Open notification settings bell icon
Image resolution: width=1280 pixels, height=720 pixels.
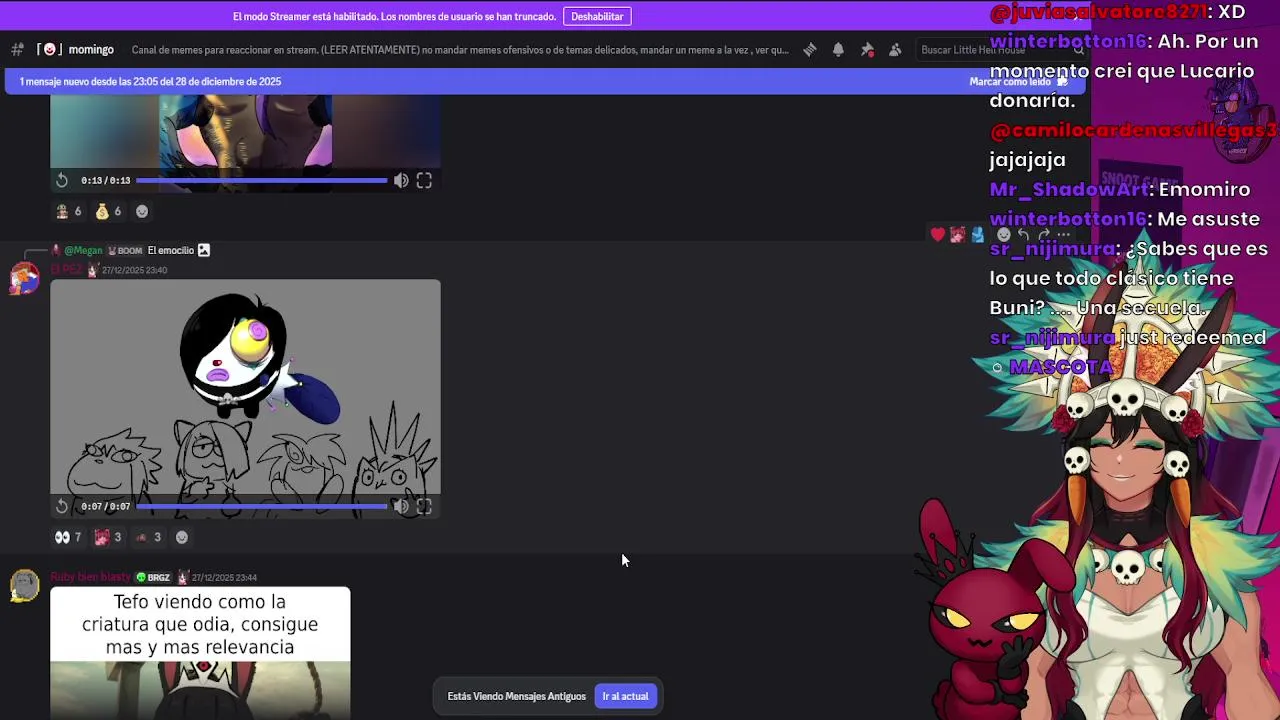point(838,50)
